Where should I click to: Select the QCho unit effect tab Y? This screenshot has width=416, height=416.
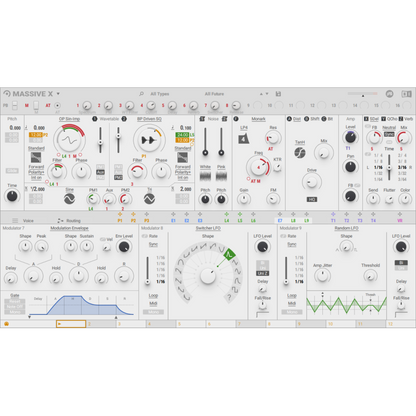tap(389, 119)
